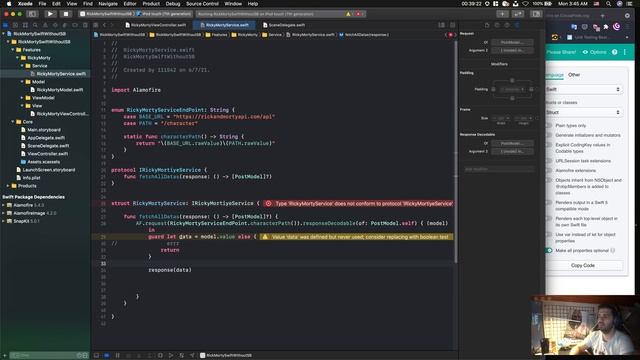Expand the Products folder
The image size is (640, 360).
point(8,186)
